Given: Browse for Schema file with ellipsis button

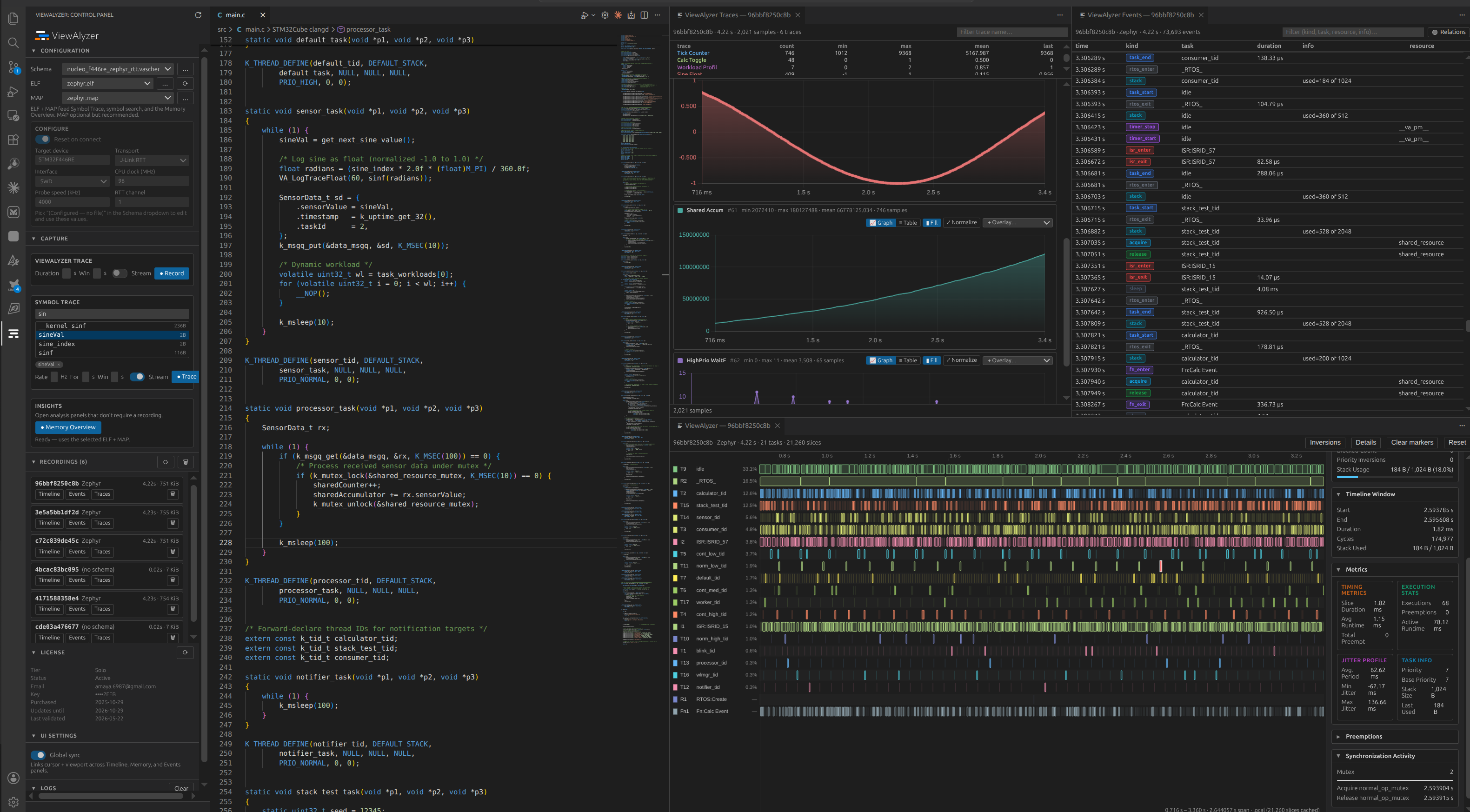Looking at the screenshot, I should (x=185, y=69).
